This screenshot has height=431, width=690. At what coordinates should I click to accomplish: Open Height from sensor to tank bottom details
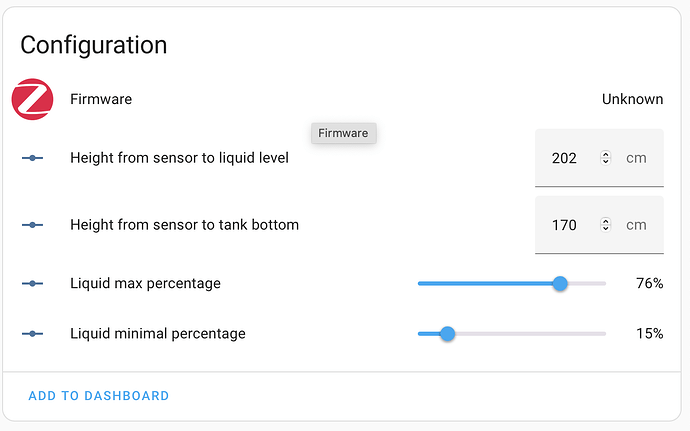[x=184, y=225]
